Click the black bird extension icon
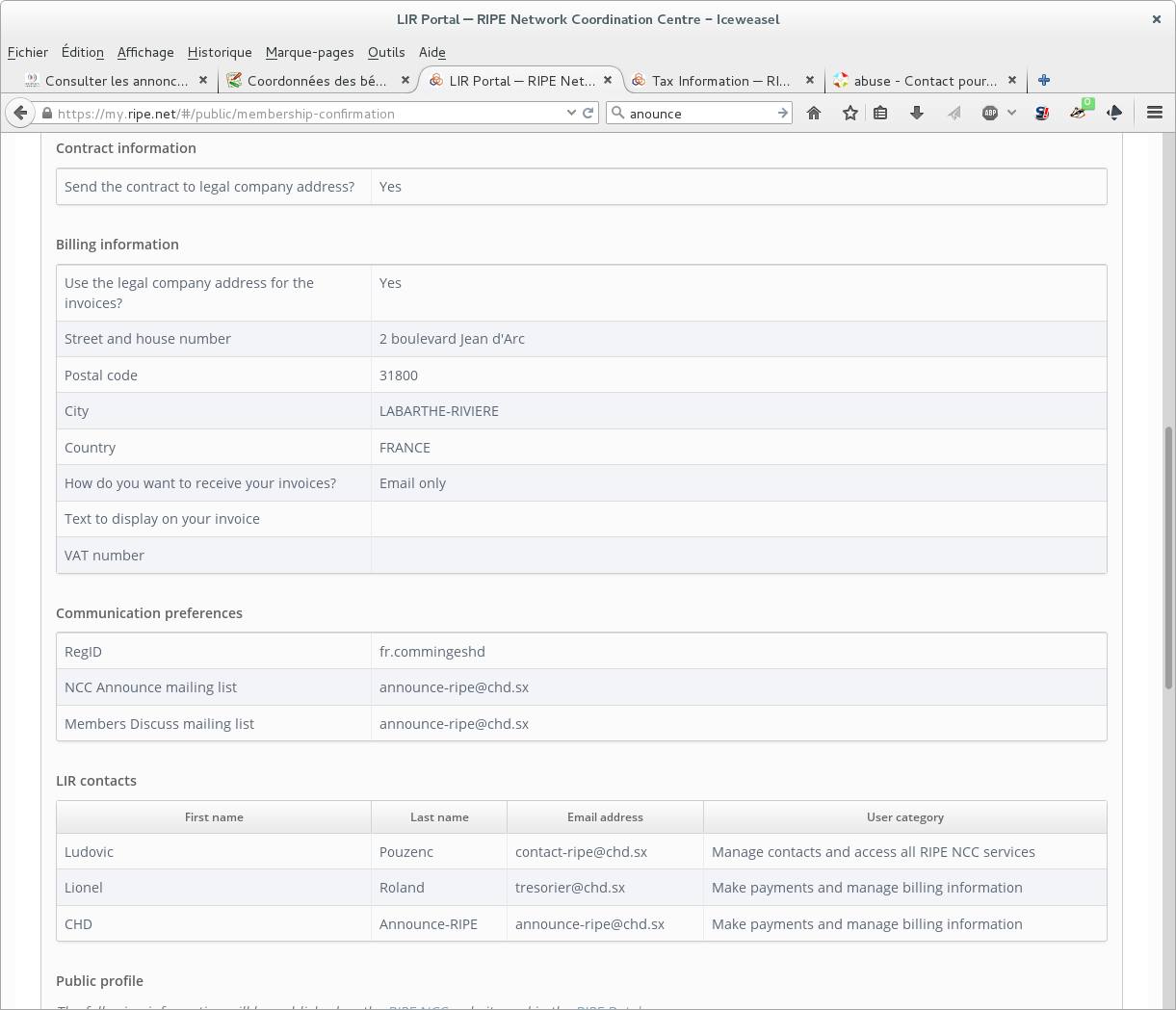The image size is (1176, 1010). click(x=1114, y=113)
